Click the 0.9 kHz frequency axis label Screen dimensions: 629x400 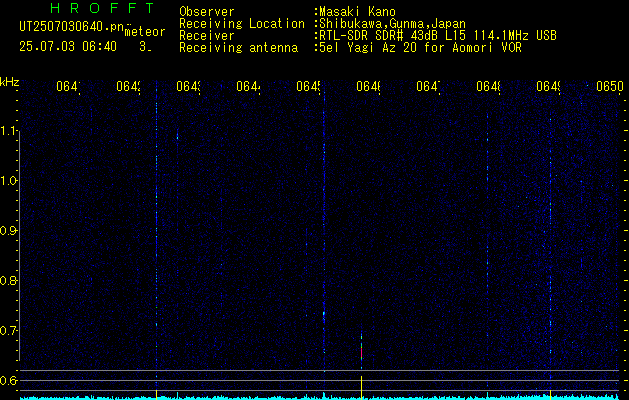click(8, 231)
